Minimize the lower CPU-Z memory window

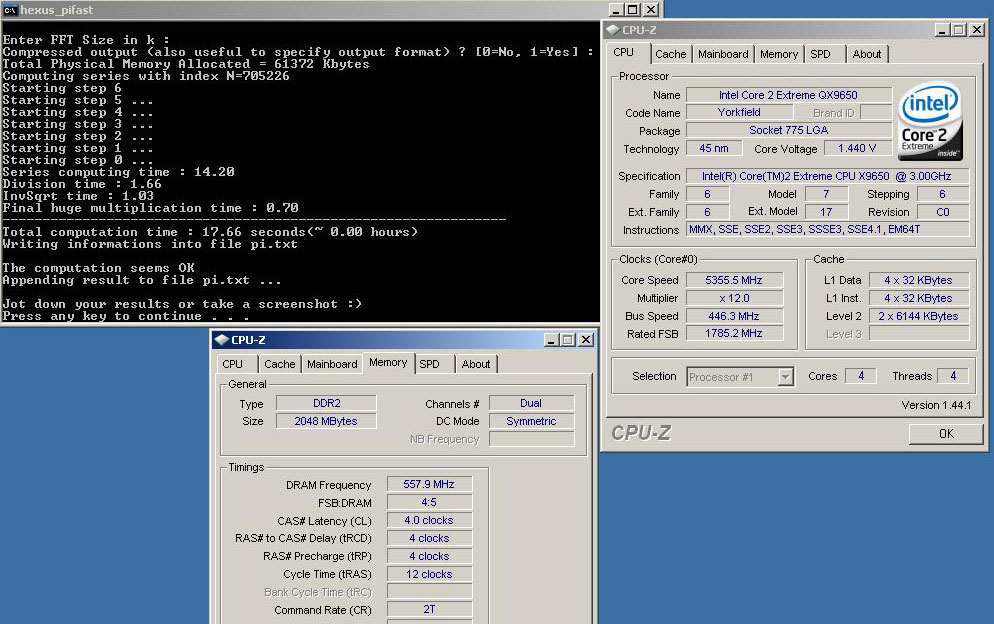[552, 340]
